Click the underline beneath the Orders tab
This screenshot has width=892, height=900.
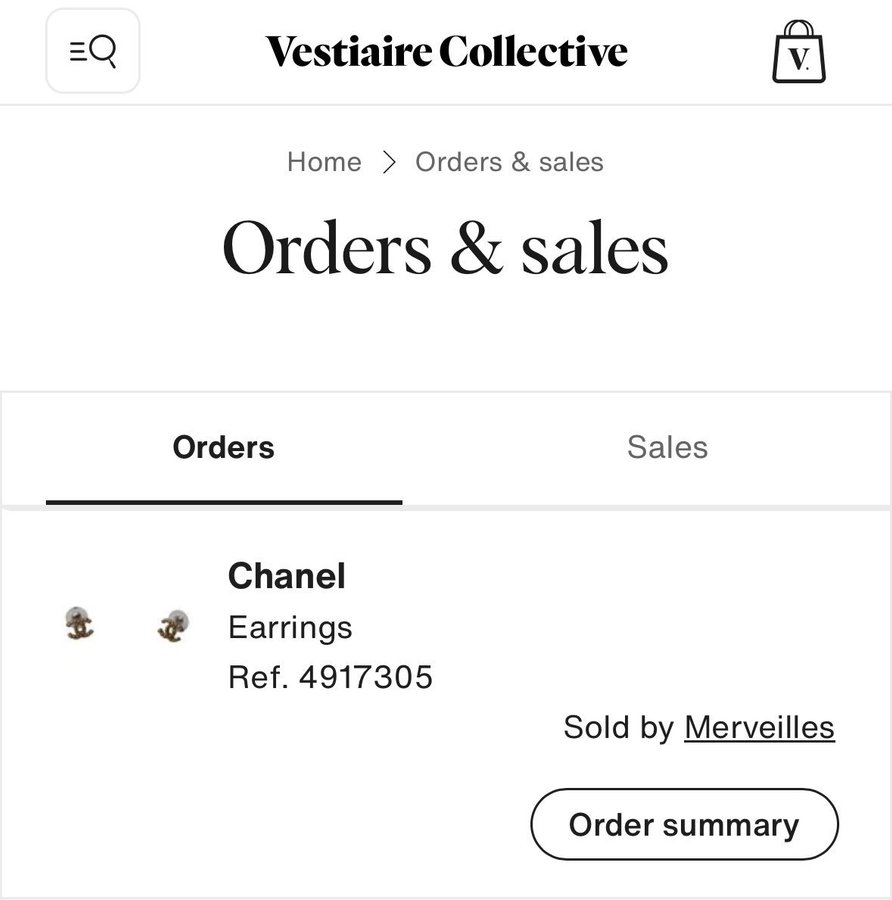(x=223, y=501)
